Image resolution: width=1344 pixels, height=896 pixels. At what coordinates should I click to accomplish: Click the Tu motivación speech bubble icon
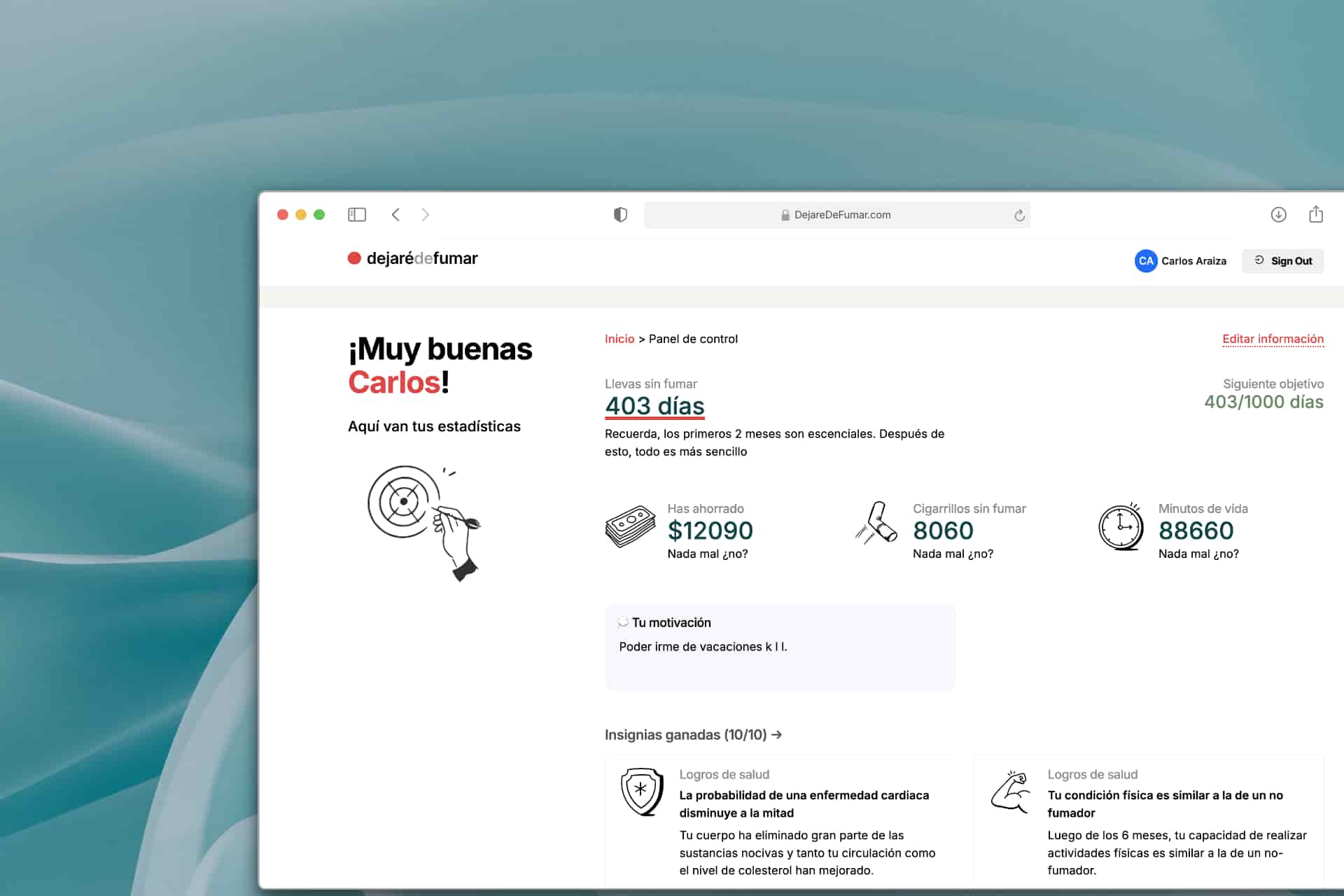click(623, 622)
